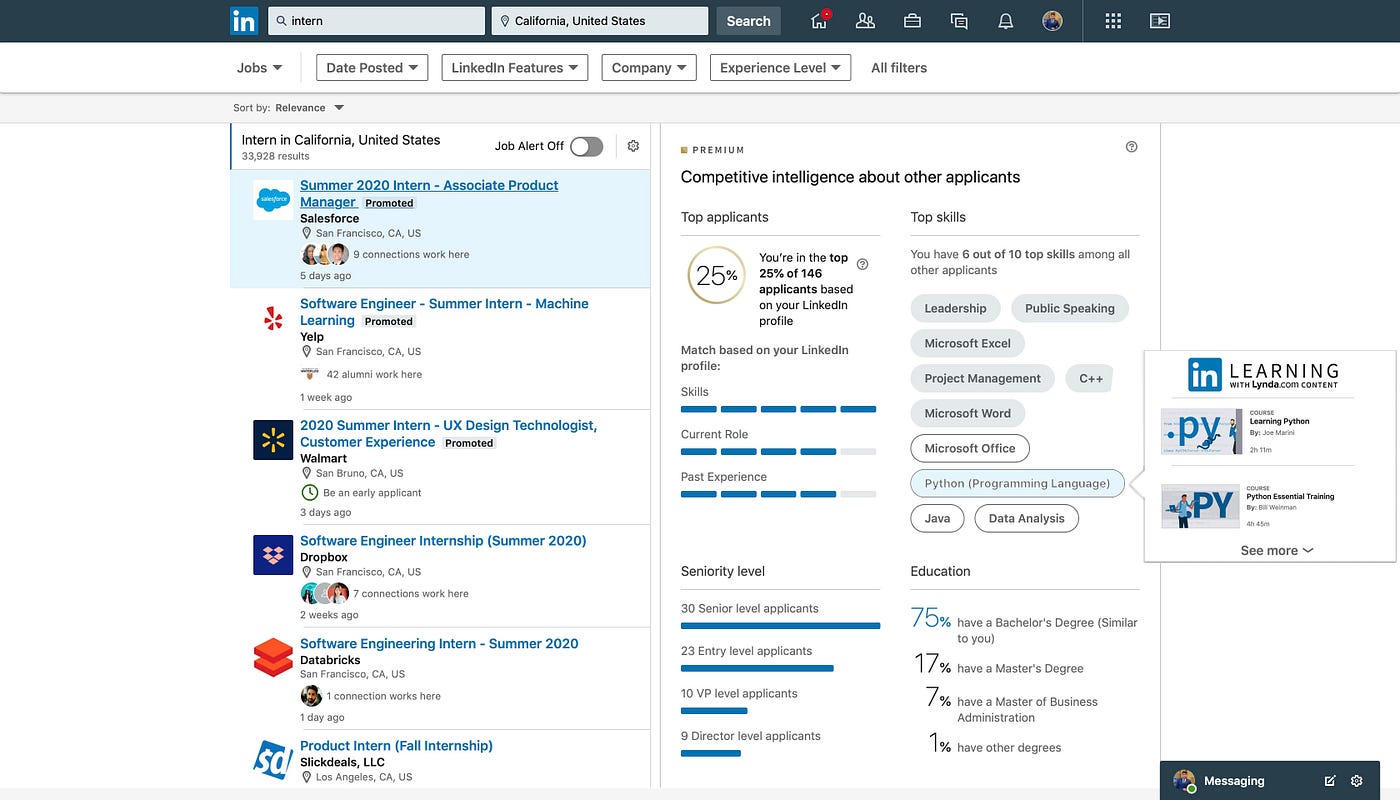Open the LinkedIn Features filter dropdown
This screenshot has height=800, width=1400.
coord(514,68)
